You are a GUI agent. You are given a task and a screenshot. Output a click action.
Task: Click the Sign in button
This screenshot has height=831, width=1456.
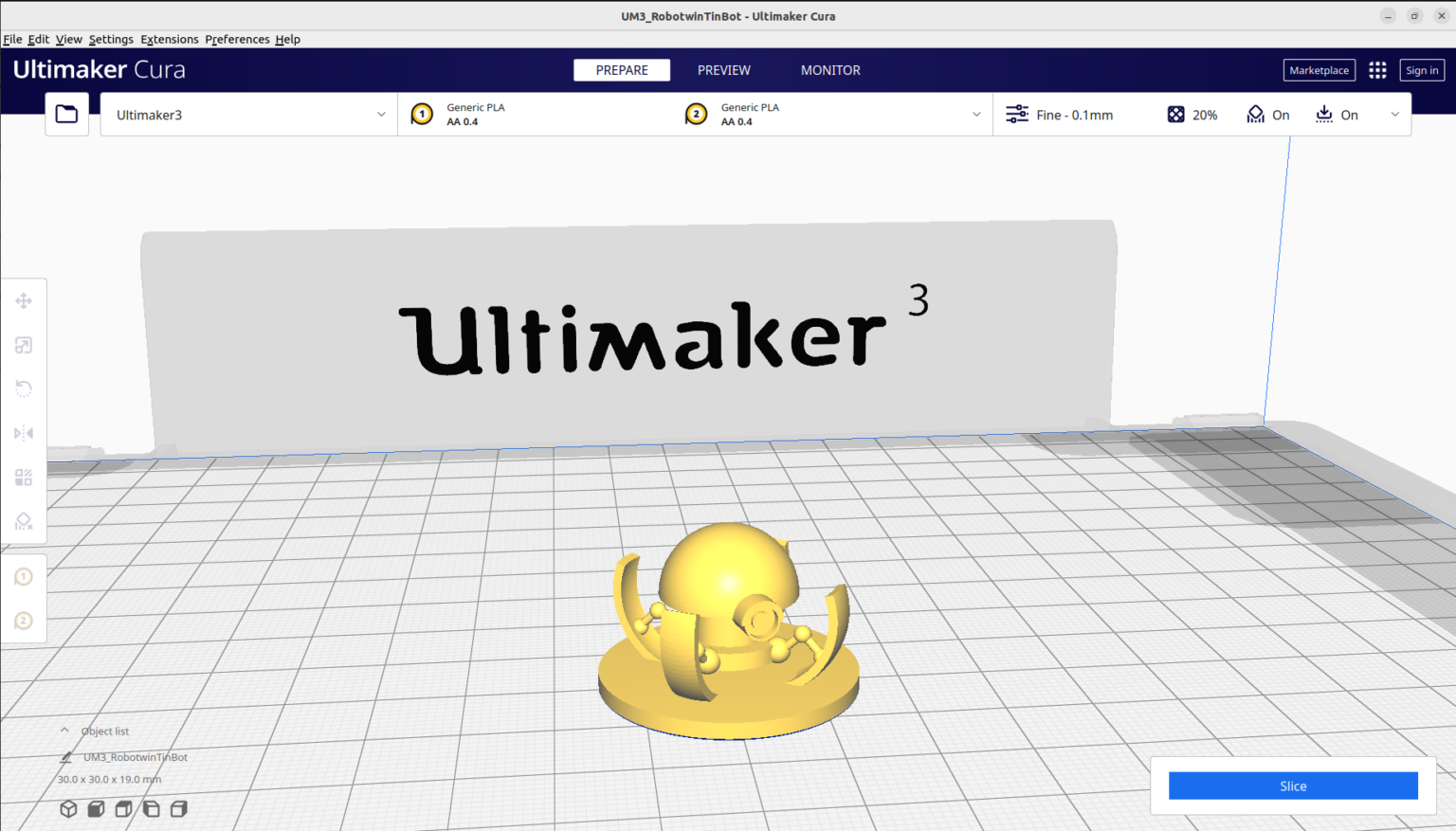(x=1422, y=70)
